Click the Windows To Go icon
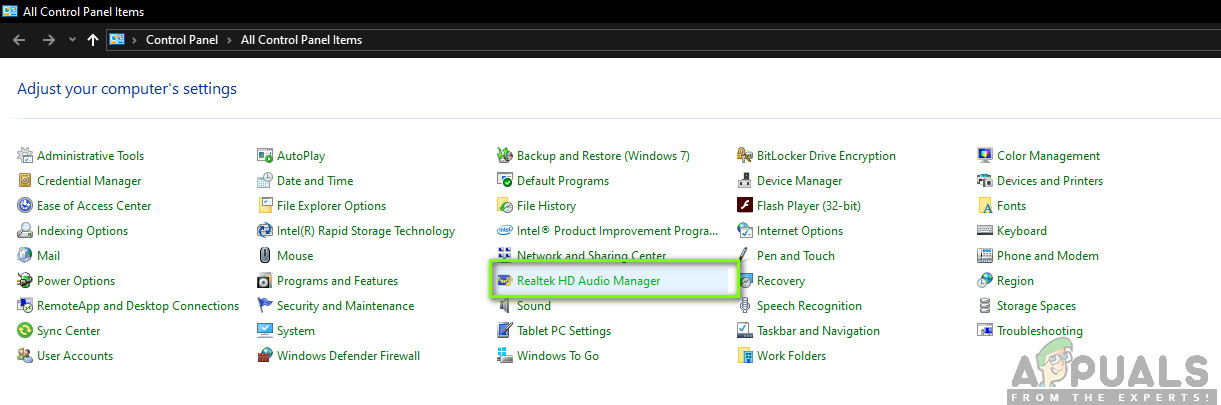 pyautogui.click(x=505, y=356)
